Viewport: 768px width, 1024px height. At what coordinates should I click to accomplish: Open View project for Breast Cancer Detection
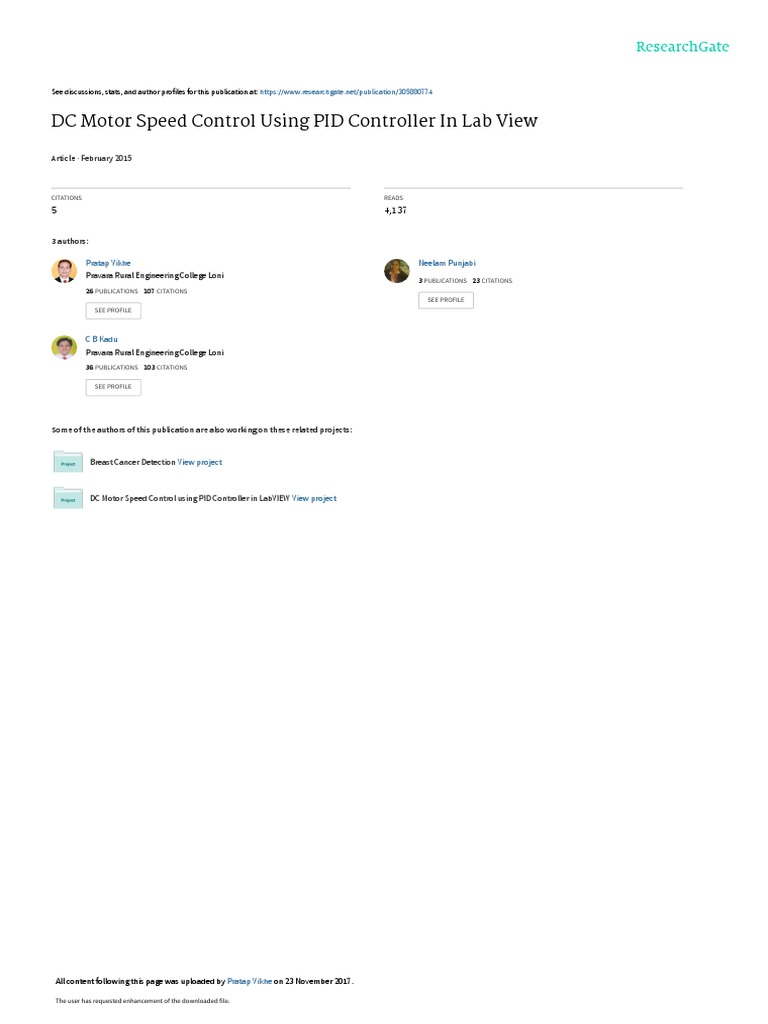click(200, 462)
